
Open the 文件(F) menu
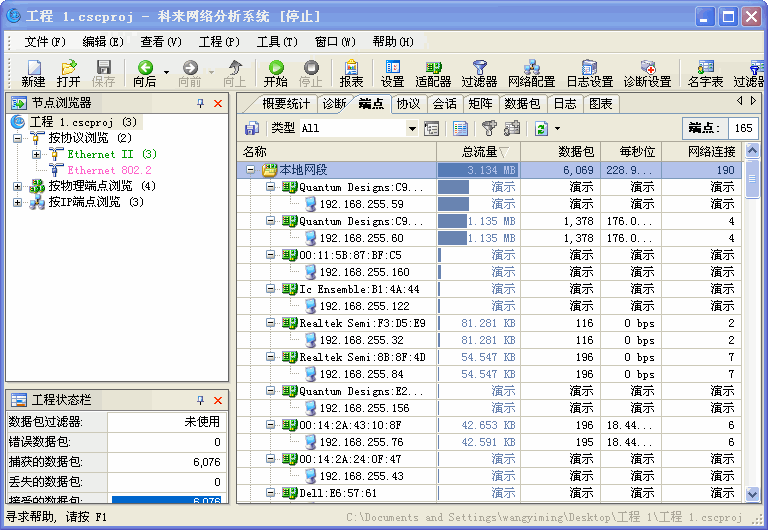tap(45, 42)
